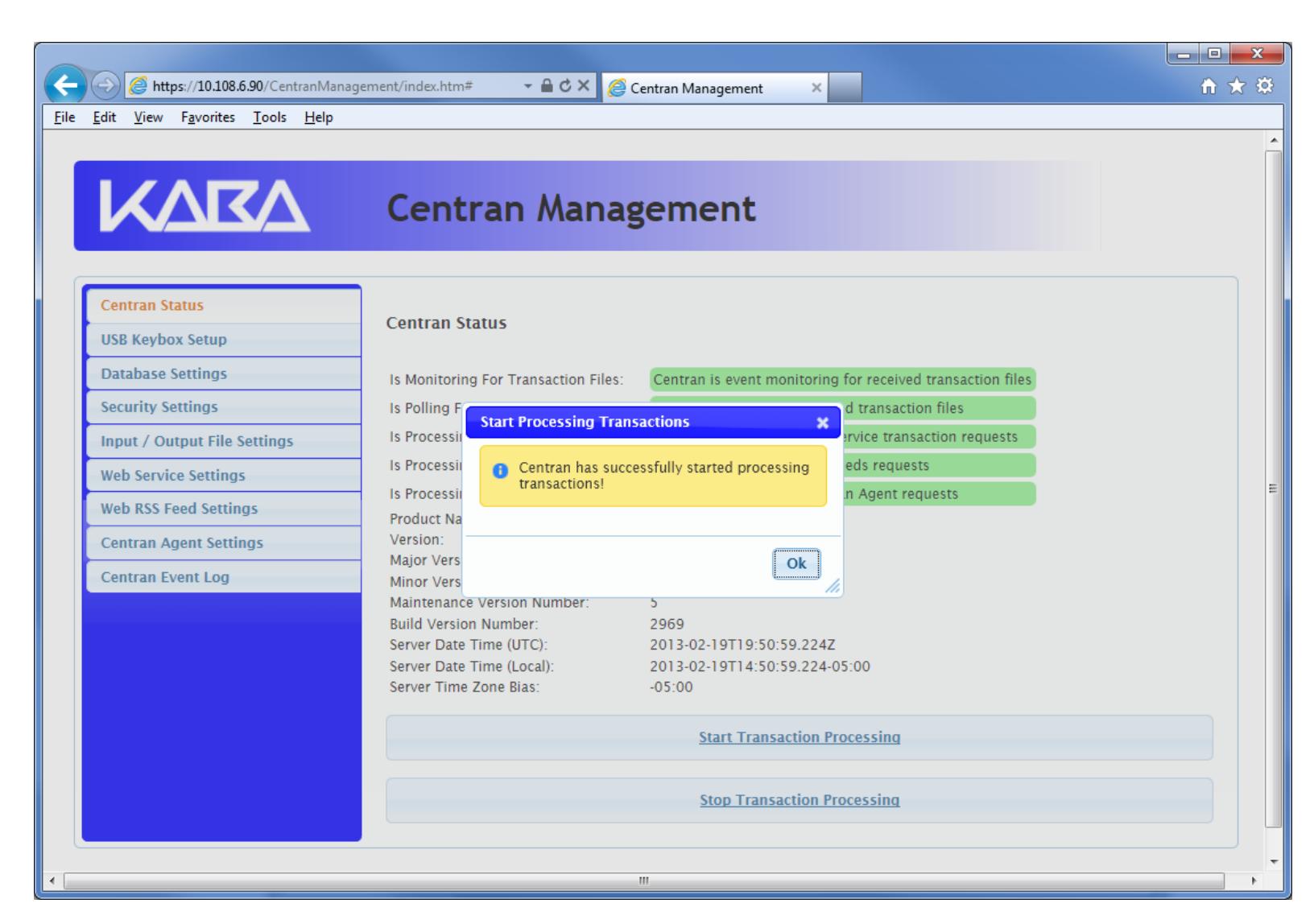Open the Tools menu
1314x924 pixels.
[270, 118]
